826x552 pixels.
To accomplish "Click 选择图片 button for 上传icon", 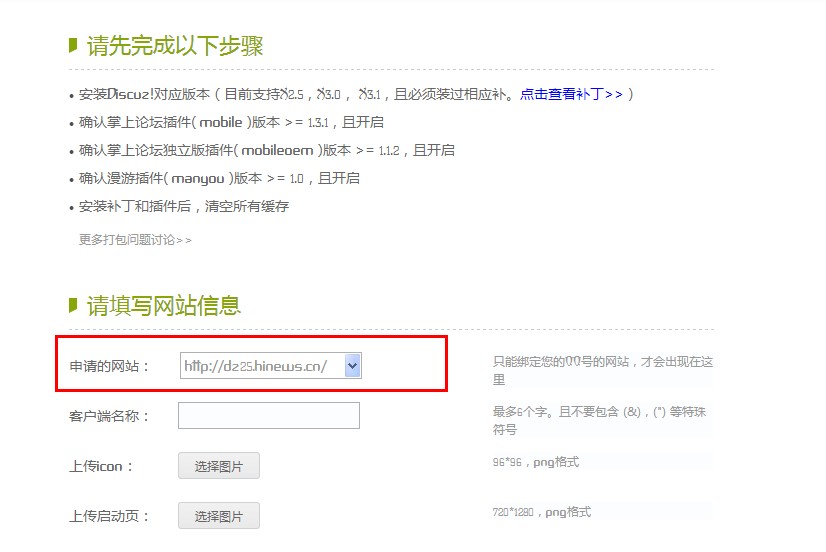I will 219,466.
